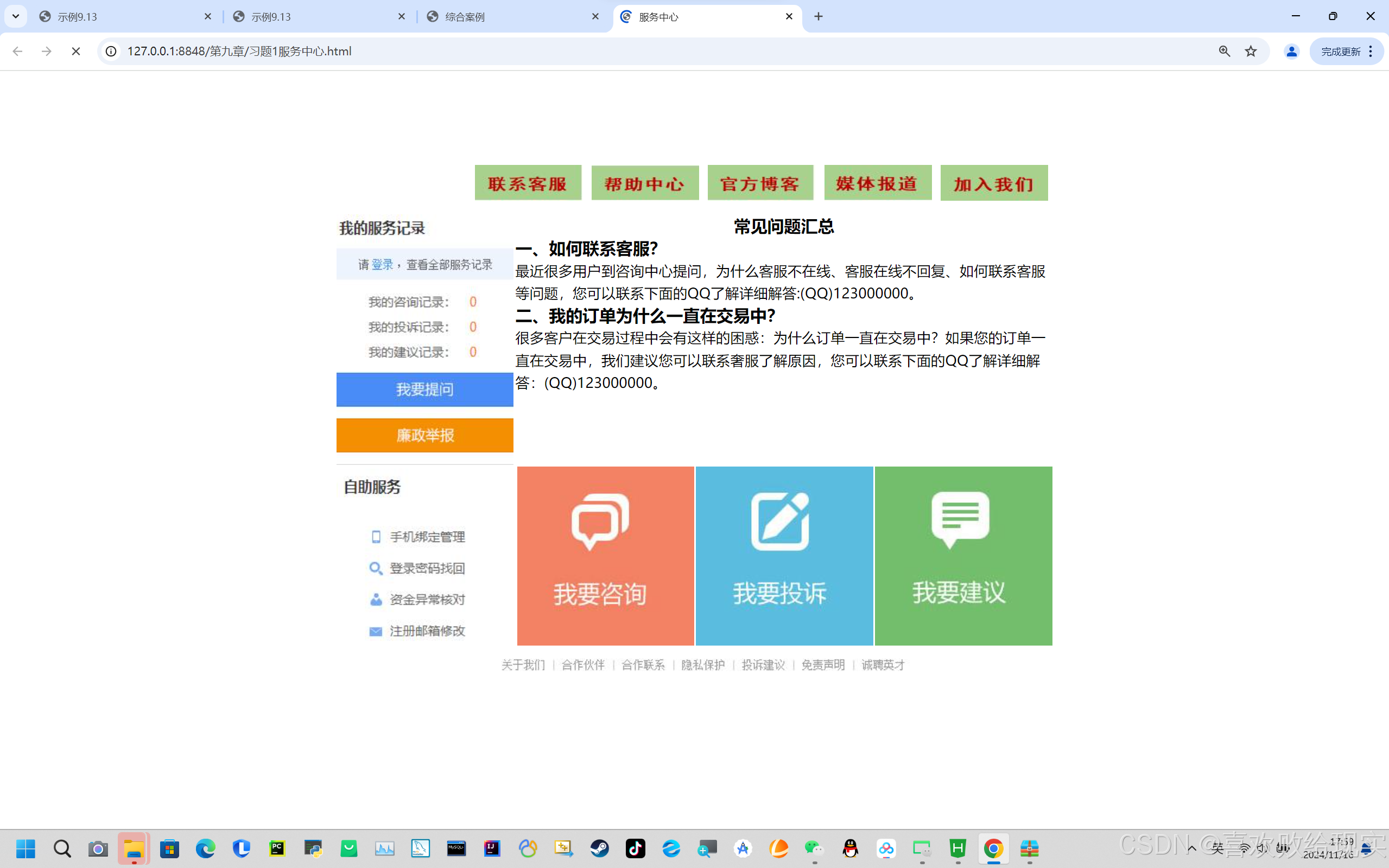Screen dimensions: 1389x868
Task: Click the envelope icon beside 注册邮箱修改
Action: 376,631
